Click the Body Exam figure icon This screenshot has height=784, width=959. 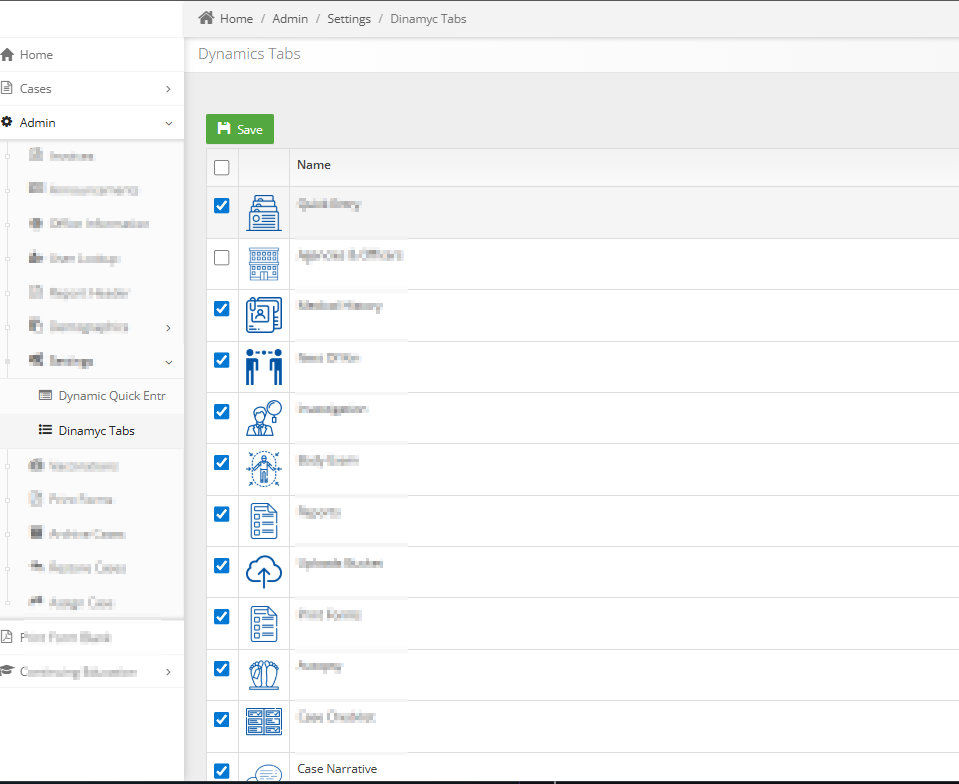[x=263, y=469]
